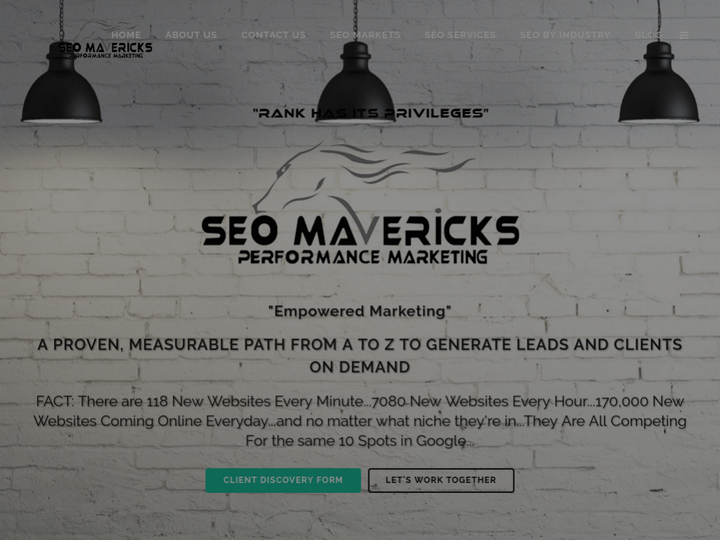The image size is (720, 540).
Task: Click the large SEO Mavericks center logo
Action: [x=360, y=202]
